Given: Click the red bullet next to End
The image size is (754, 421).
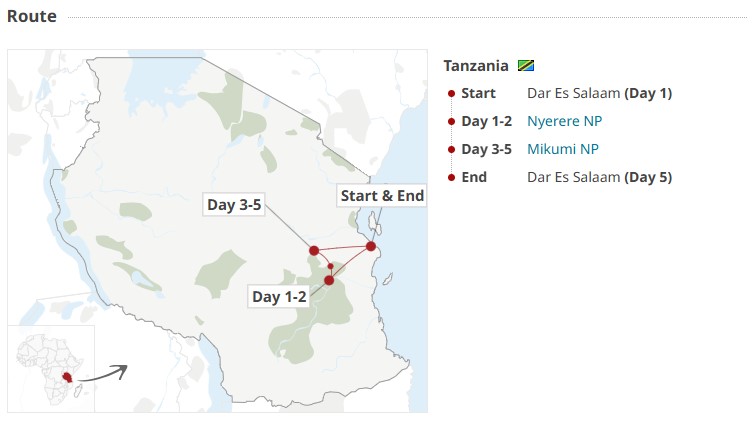Looking at the screenshot, I should pyautogui.click(x=452, y=177).
